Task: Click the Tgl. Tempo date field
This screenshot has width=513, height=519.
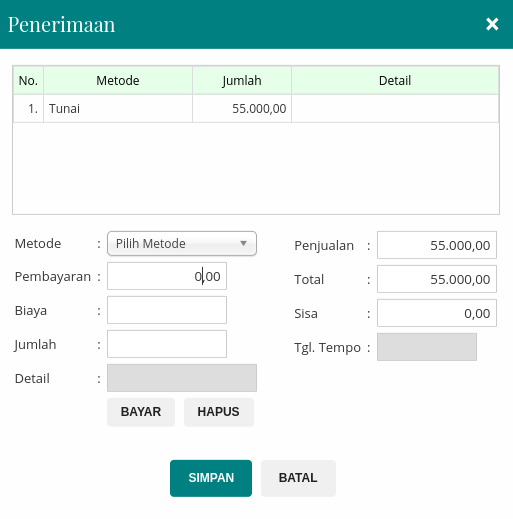Action: (427, 347)
